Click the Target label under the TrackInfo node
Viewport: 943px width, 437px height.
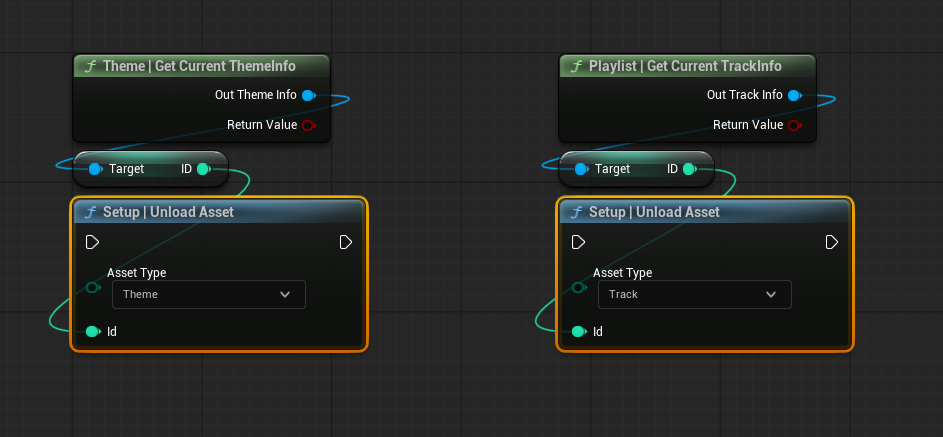click(x=612, y=169)
